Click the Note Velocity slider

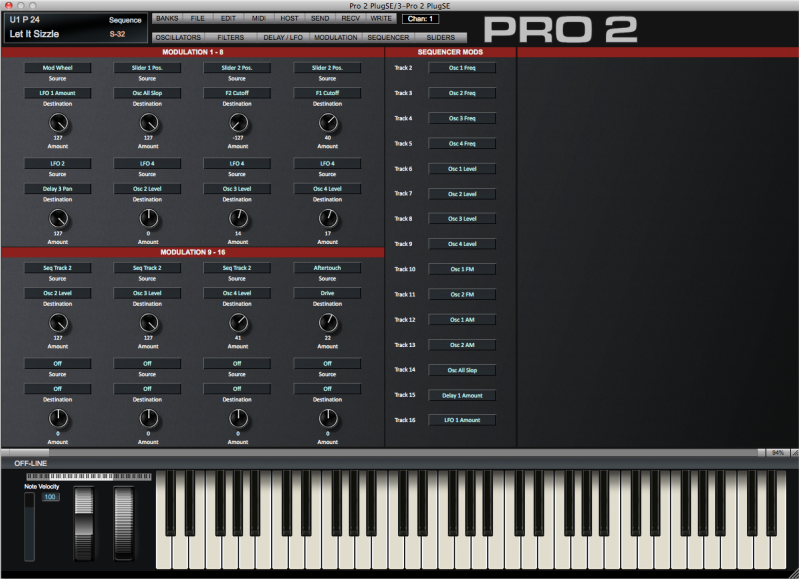point(30,526)
